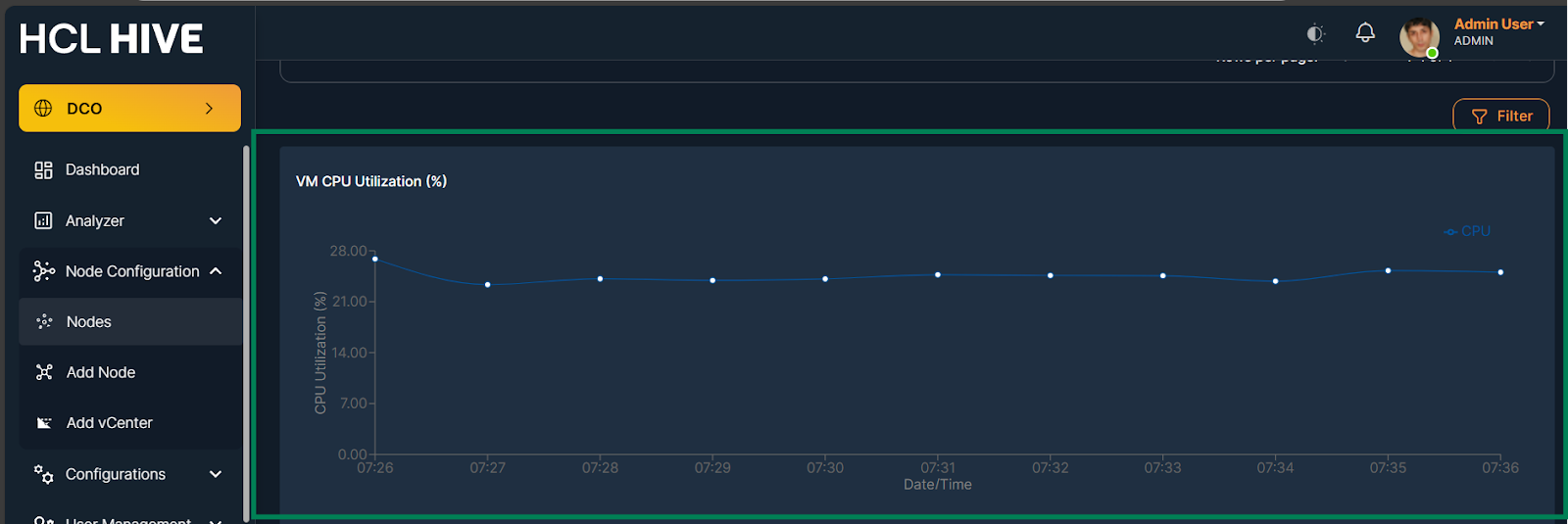
Task: Click the Add Node icon
Action: pyautogui.click(x=44, y=372)
